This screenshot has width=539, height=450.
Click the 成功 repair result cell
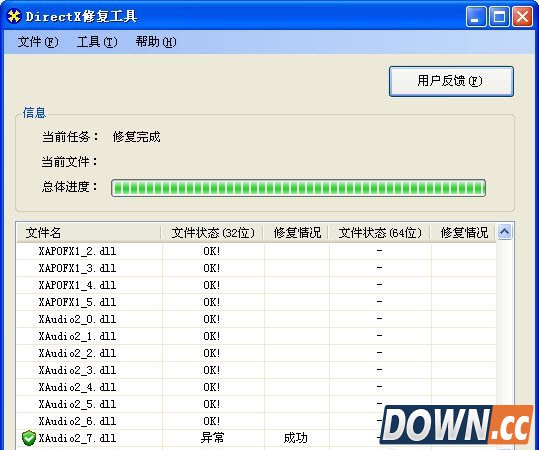295,438
